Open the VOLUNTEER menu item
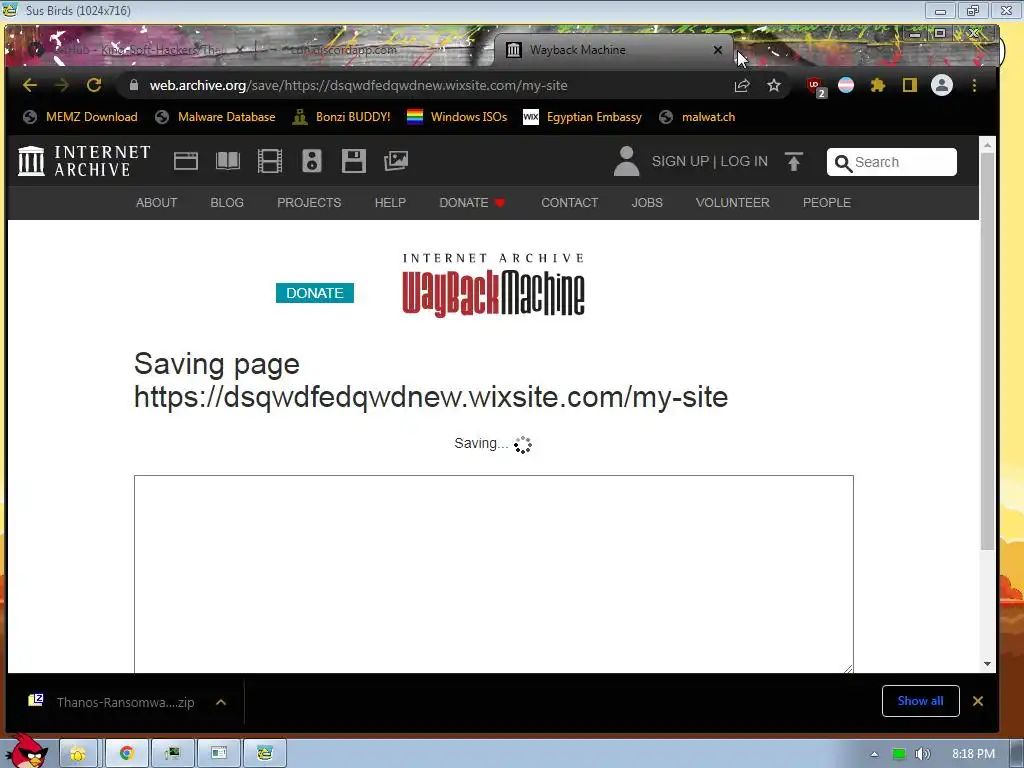1024x768 pixels. click(732, 202)
